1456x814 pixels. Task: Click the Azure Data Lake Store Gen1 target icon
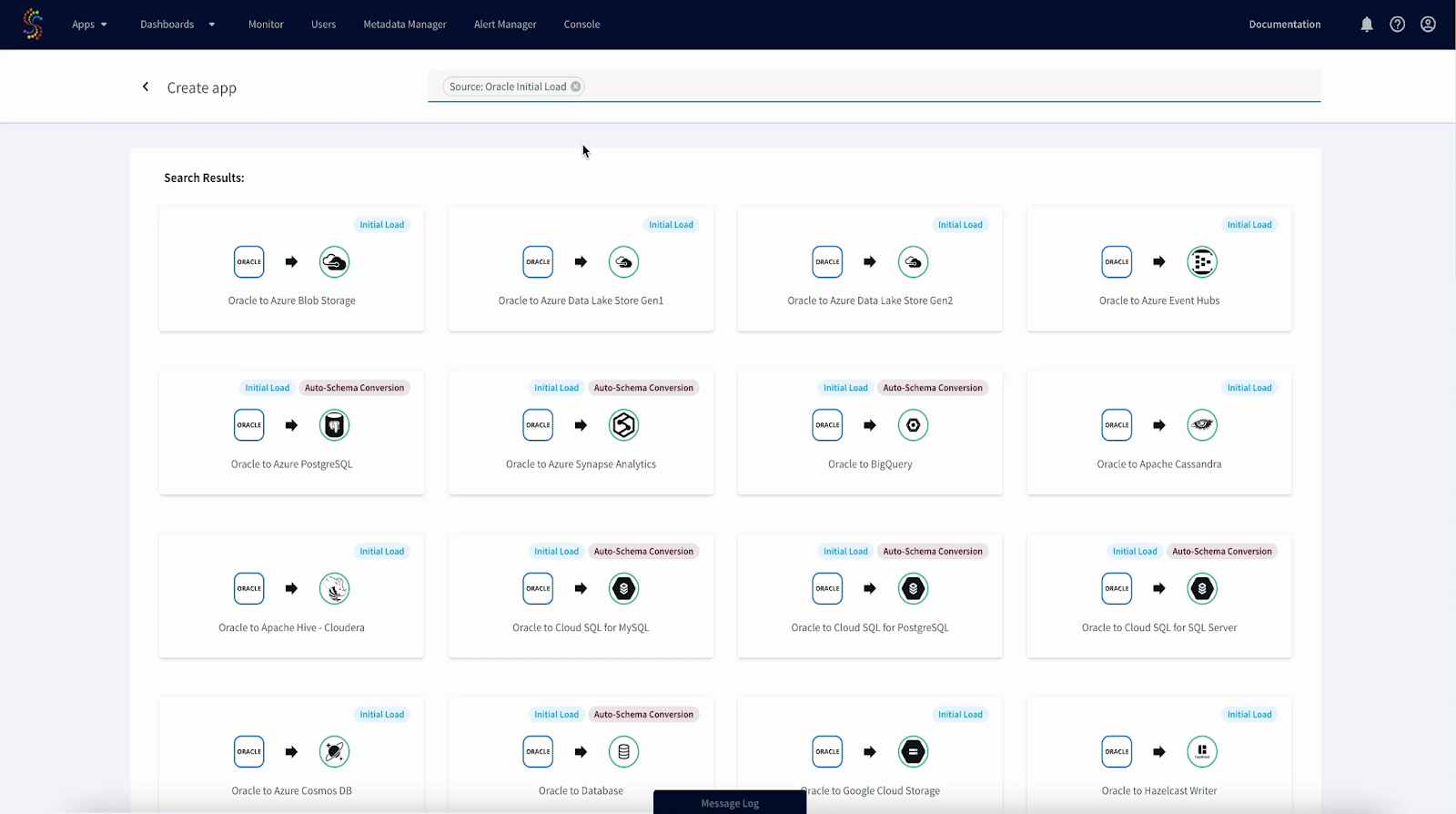624,262
